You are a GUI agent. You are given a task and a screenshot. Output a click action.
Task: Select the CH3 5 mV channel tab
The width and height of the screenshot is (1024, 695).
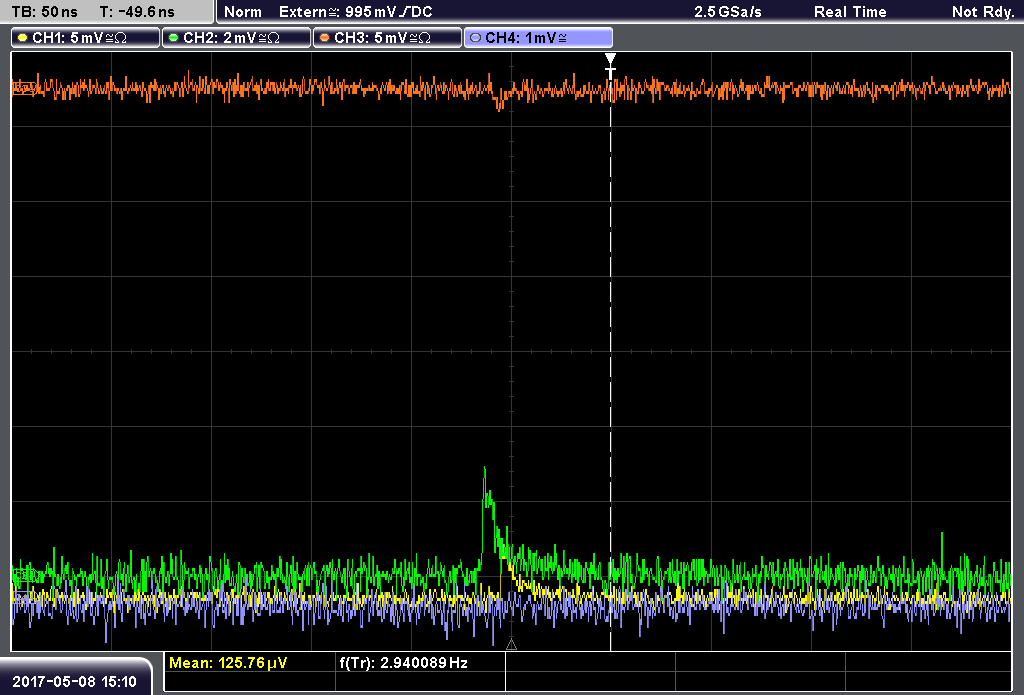(387, 38)
